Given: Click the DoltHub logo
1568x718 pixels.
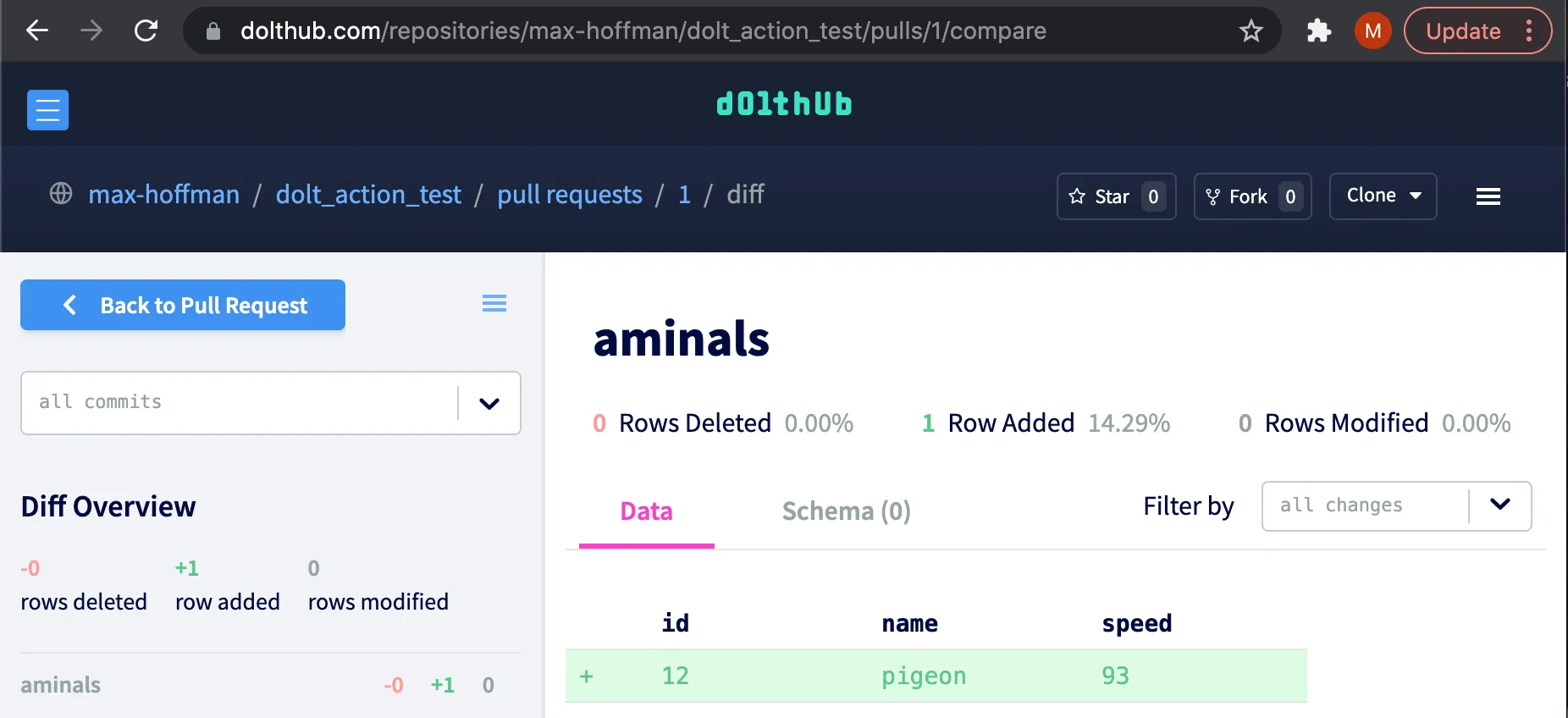Looking at the screenshot, I should tap(784, 104).
